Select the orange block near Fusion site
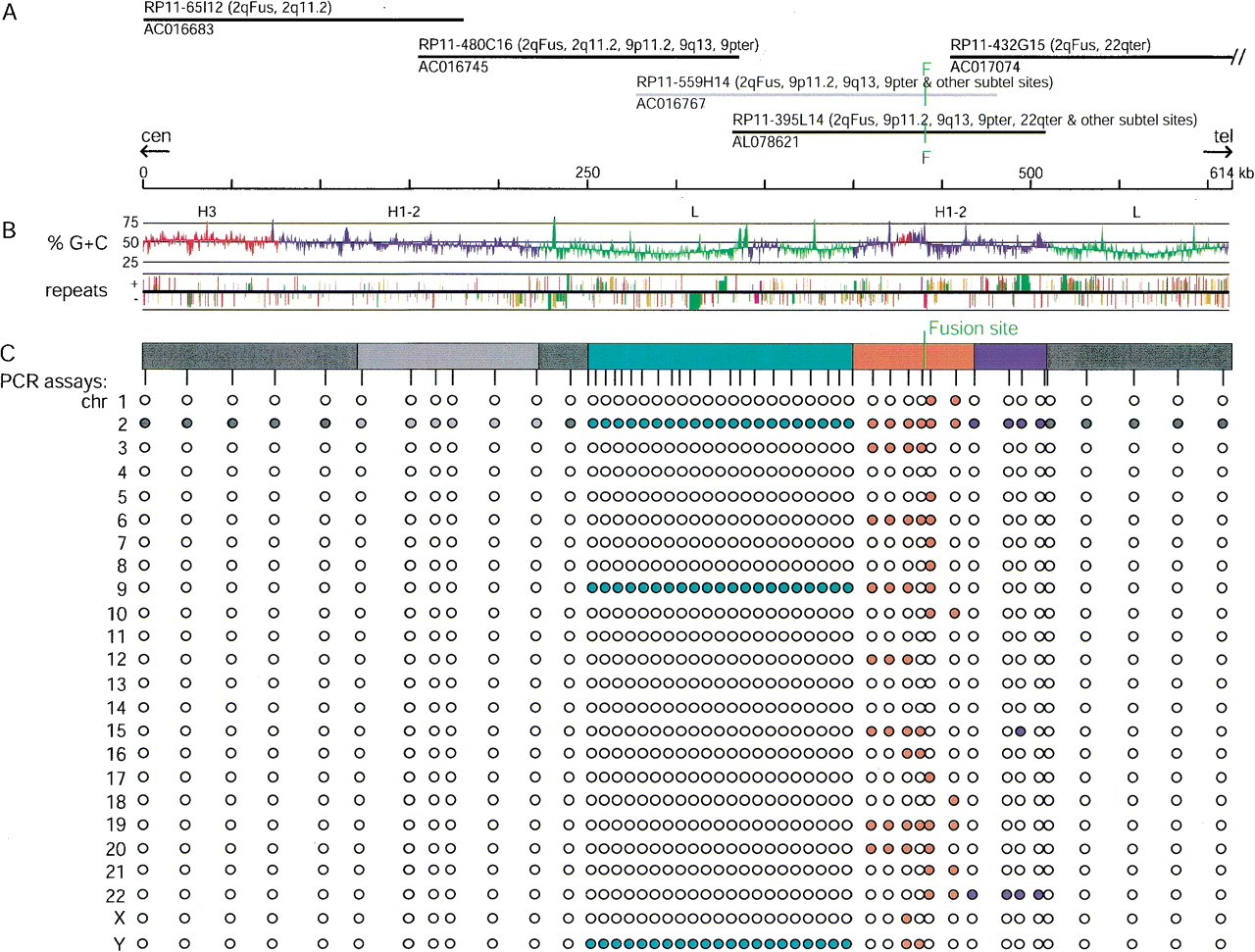 (914, 356)
